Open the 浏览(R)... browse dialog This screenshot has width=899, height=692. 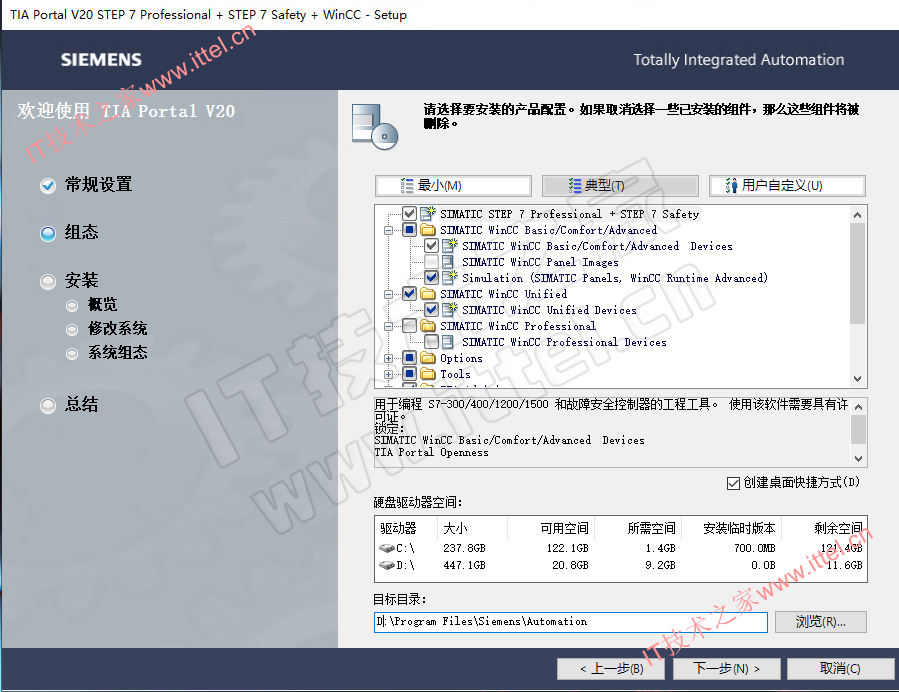coord(820,622)
